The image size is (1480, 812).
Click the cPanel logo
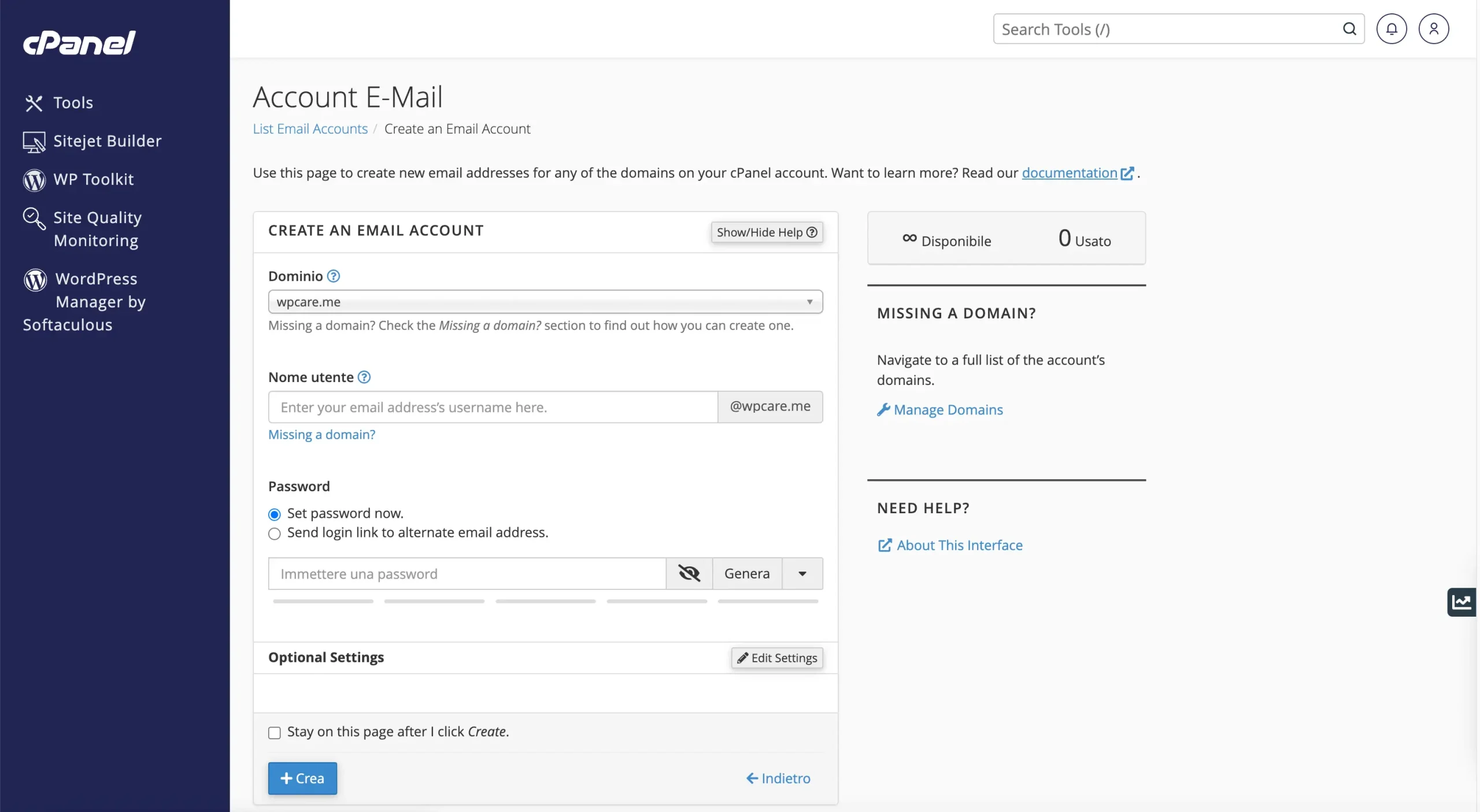[79, 43]
